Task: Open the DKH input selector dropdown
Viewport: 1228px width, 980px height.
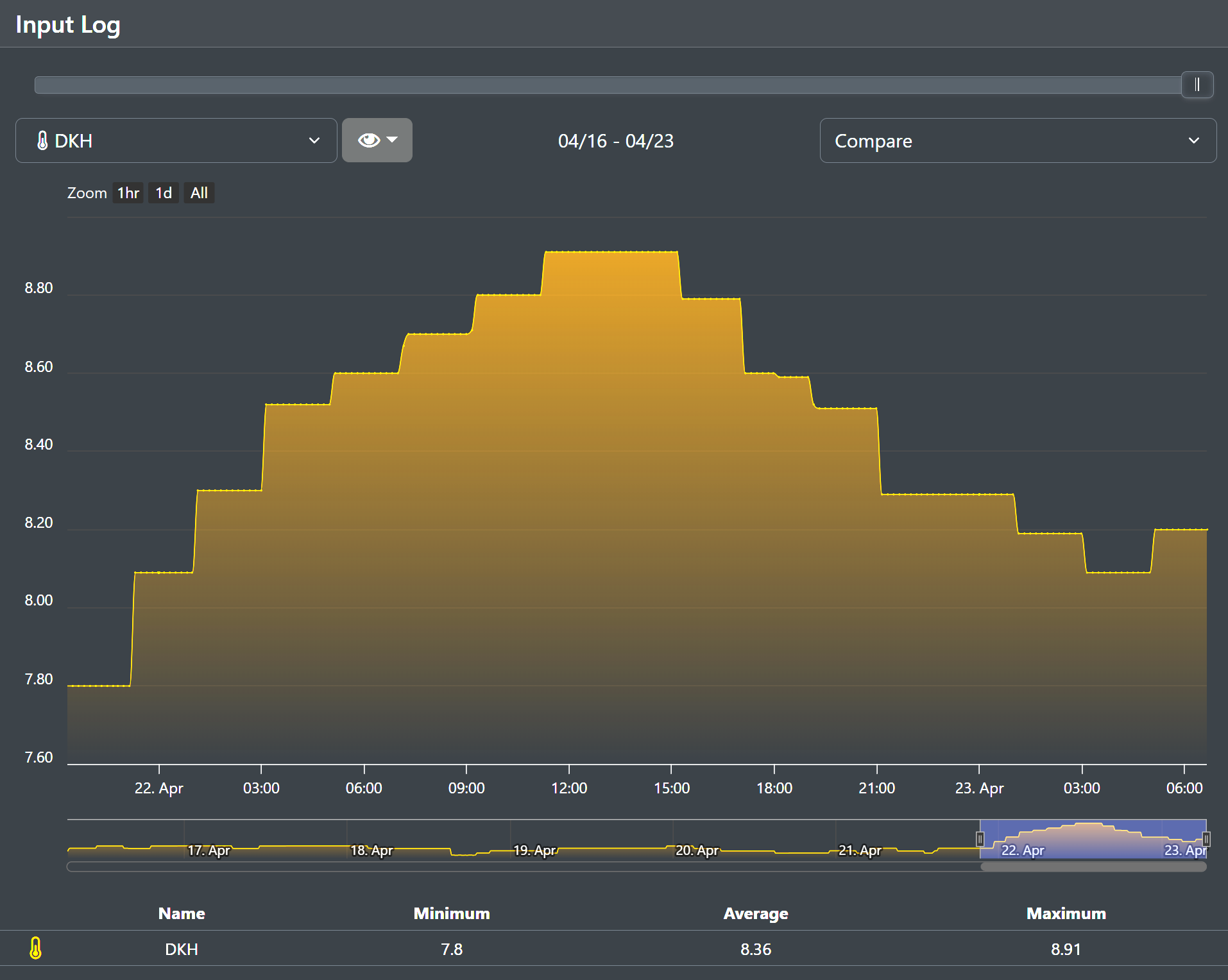Action: point(176,141)
